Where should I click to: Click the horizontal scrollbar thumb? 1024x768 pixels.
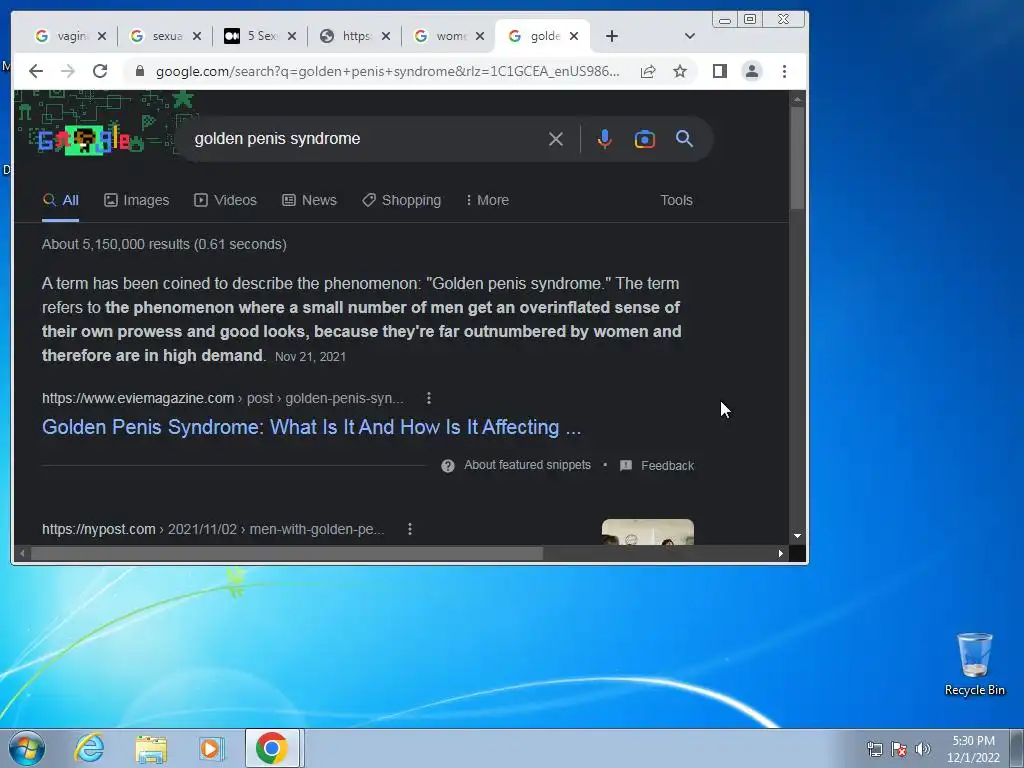pyautogui.click(x=287, y=553)
